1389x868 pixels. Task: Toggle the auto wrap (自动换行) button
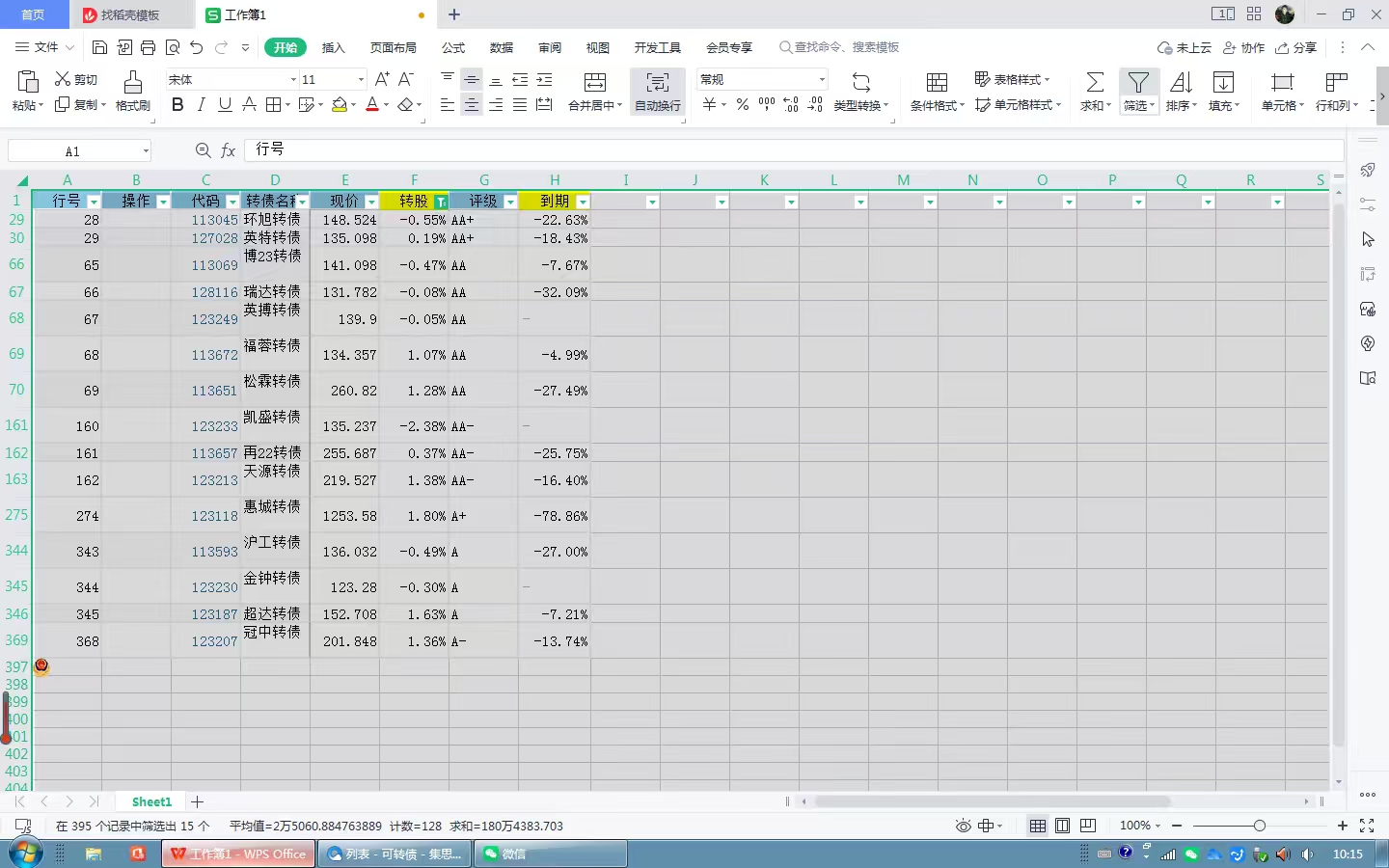click(x=658, y=92)
